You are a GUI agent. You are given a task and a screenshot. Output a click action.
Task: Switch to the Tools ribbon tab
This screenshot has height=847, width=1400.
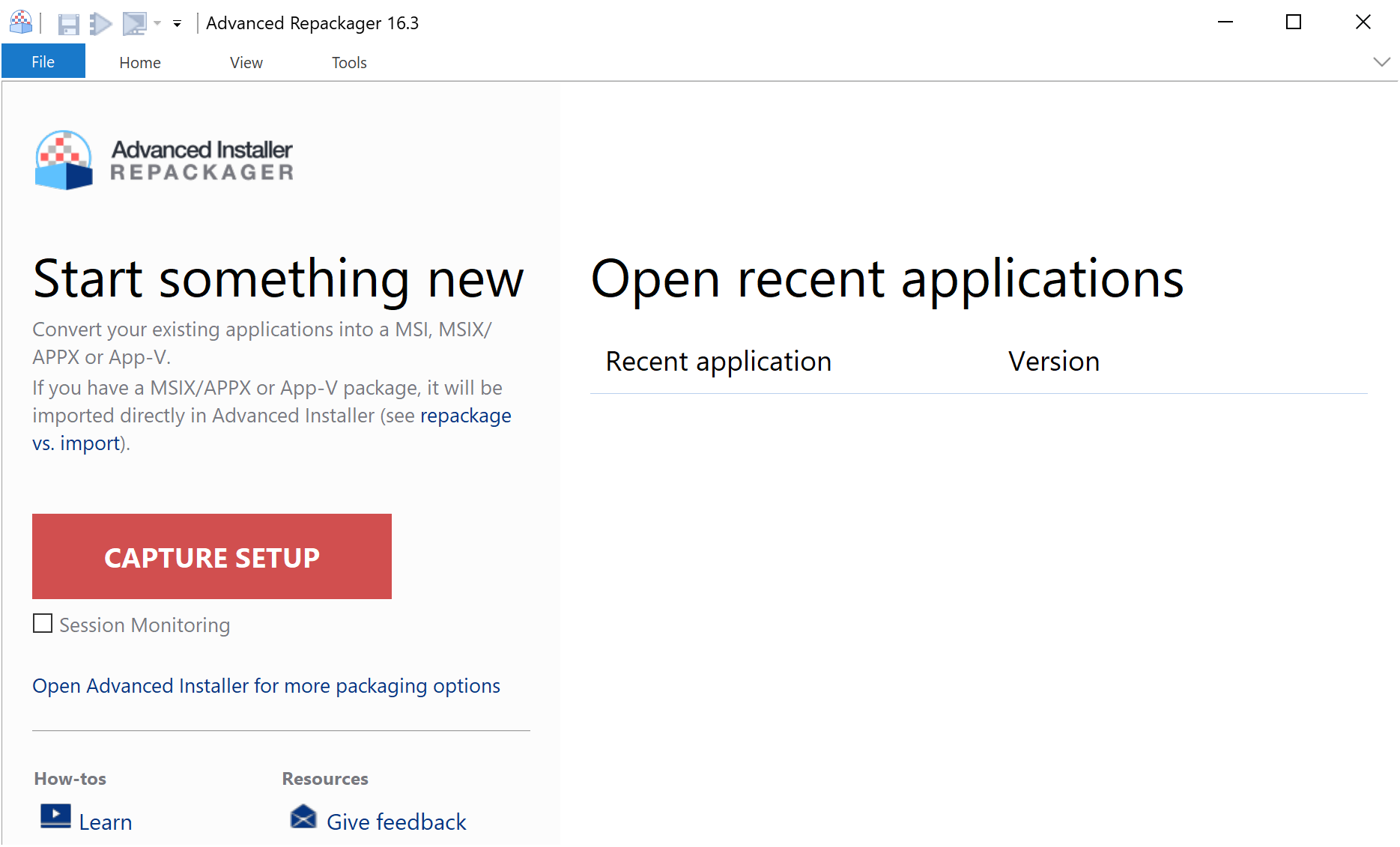[349, 62]
